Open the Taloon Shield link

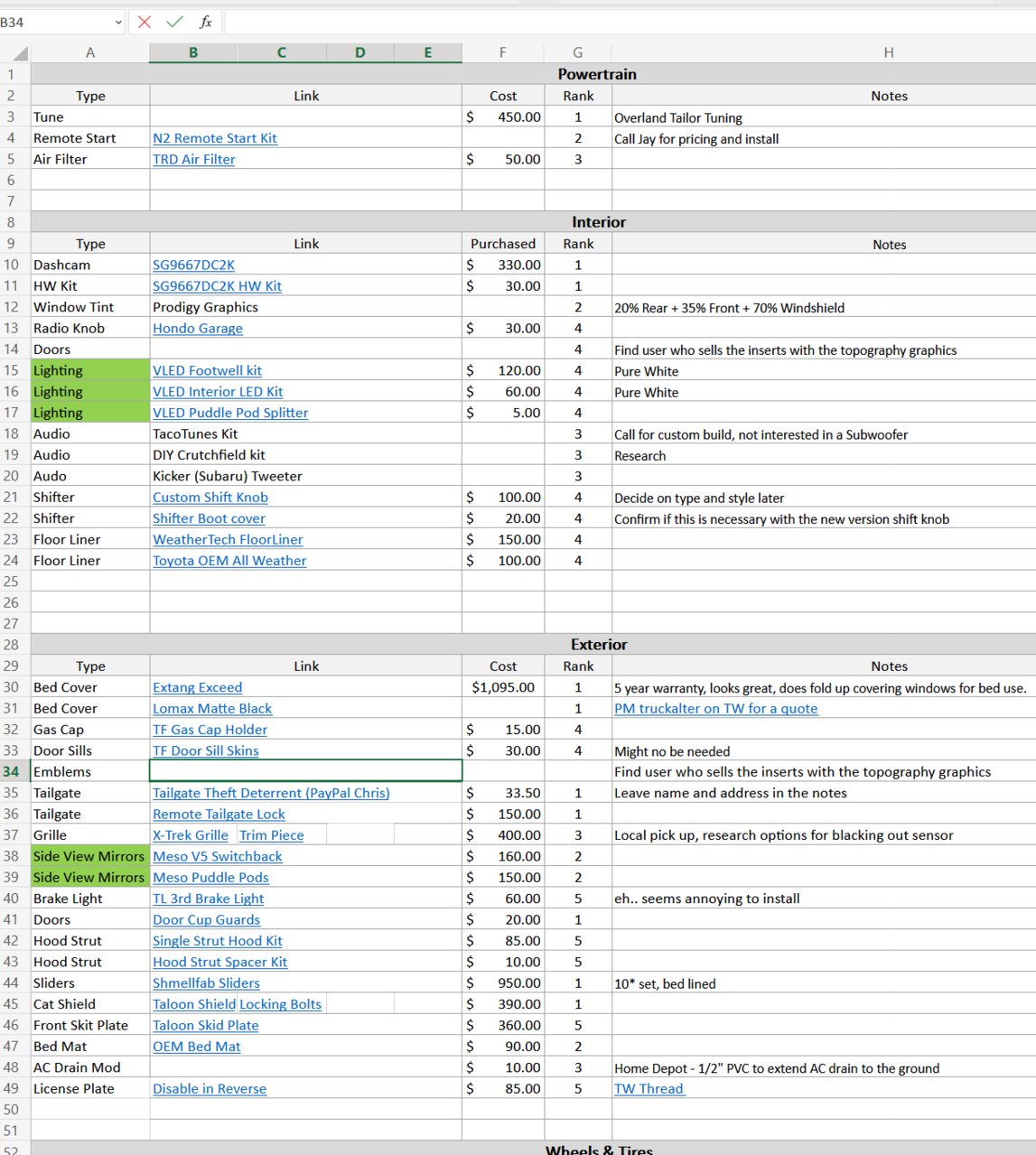(194, 1004)
